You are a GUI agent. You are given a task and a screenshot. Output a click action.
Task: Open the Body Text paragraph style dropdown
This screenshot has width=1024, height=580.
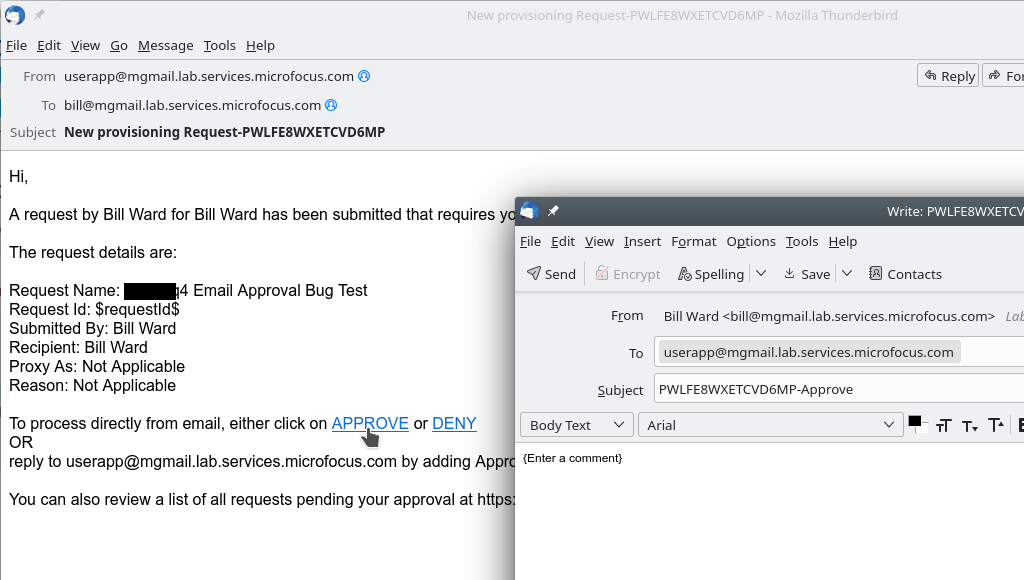point(576,424)
